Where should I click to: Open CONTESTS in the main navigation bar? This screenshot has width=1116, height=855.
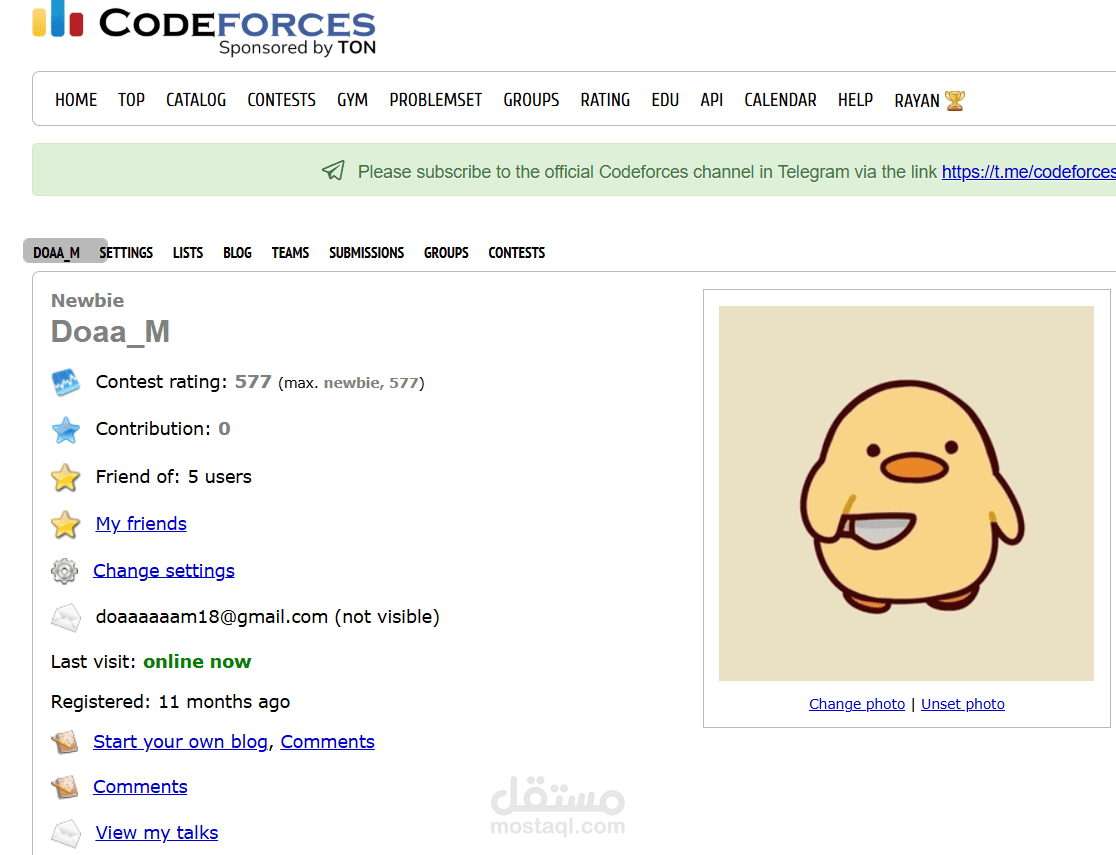(x=281, y=100)
